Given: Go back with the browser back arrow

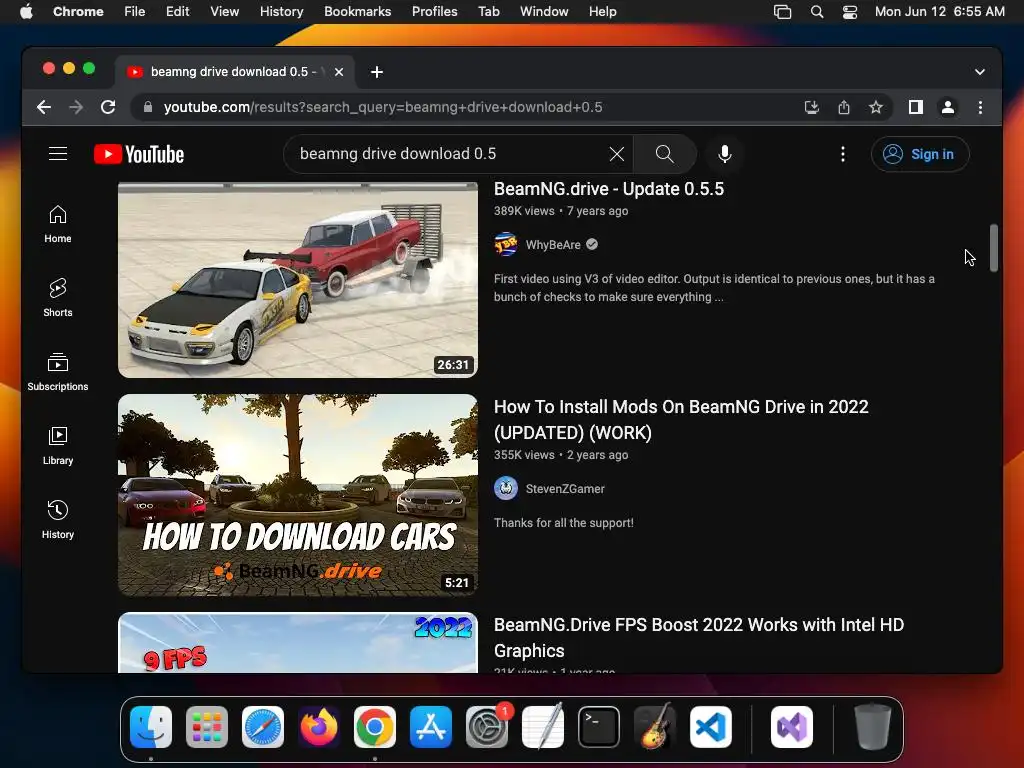Looking at the screenshot, I should coord(44,107).
